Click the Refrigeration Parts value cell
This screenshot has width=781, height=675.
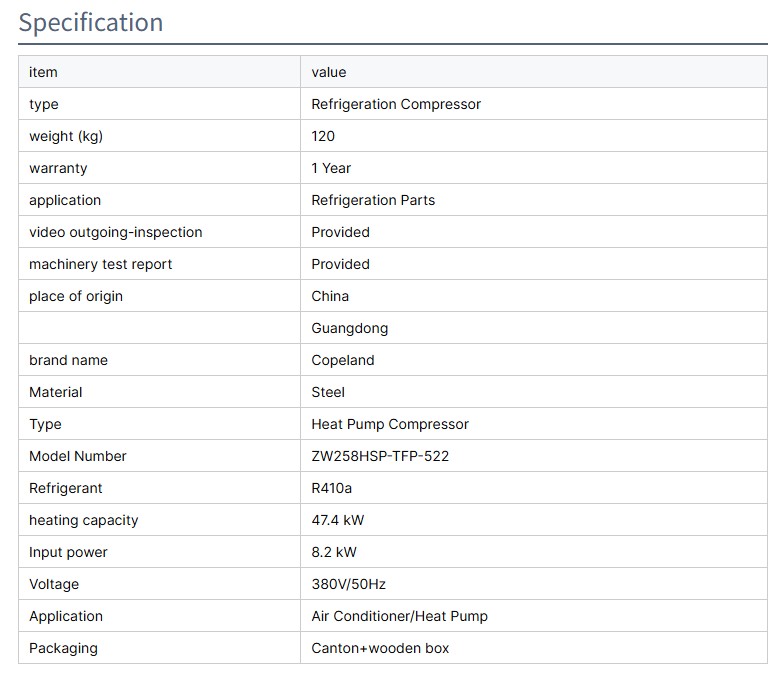click(x=373, y=200)
